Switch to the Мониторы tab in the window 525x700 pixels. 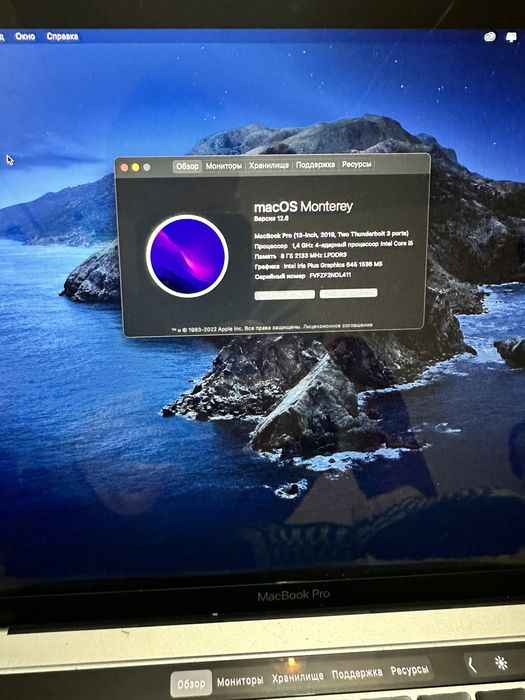coord(224,166)
